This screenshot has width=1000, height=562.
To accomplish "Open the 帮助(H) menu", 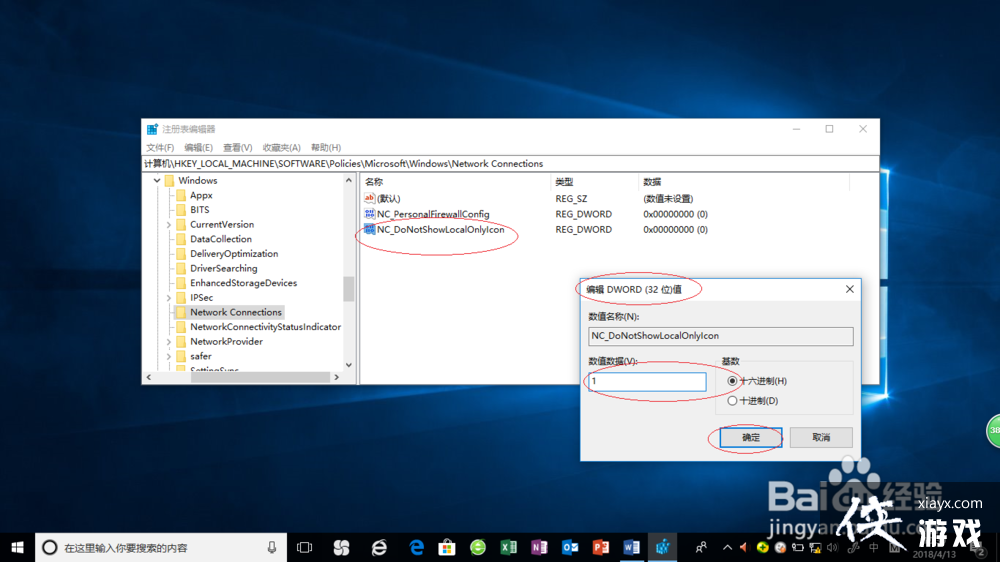I will [326, 147].
